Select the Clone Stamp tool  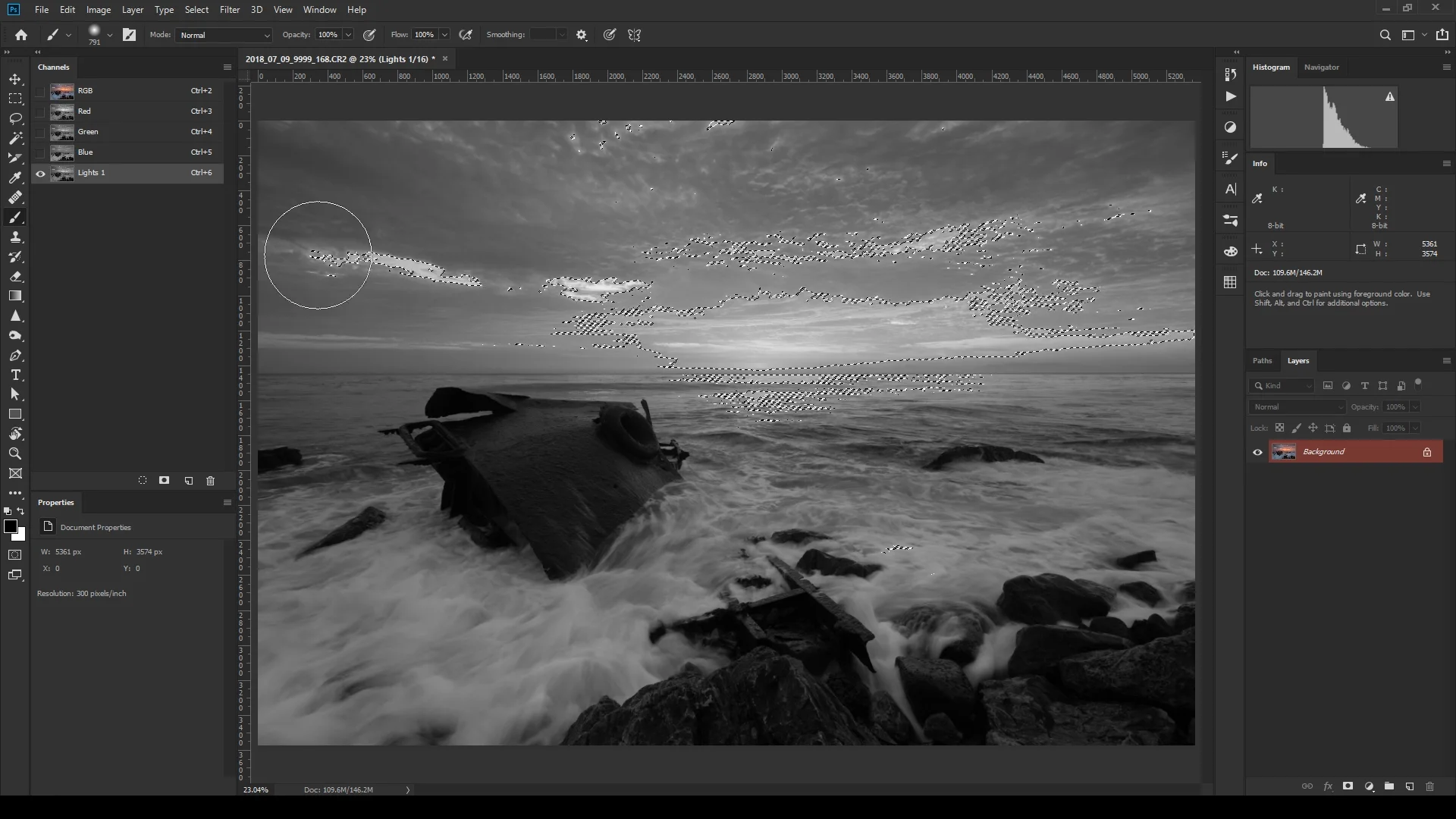click(x=15, y=237)
